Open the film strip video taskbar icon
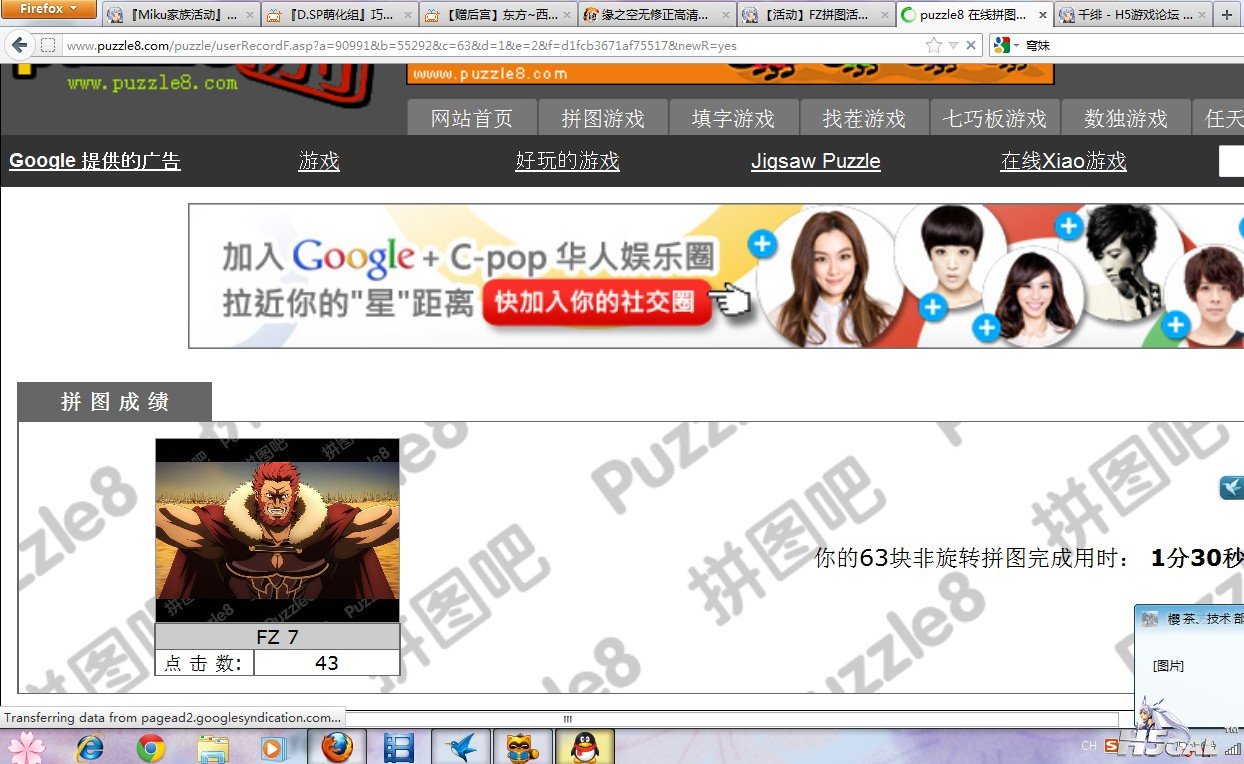The image size is (1244, 764). point(399,747)
